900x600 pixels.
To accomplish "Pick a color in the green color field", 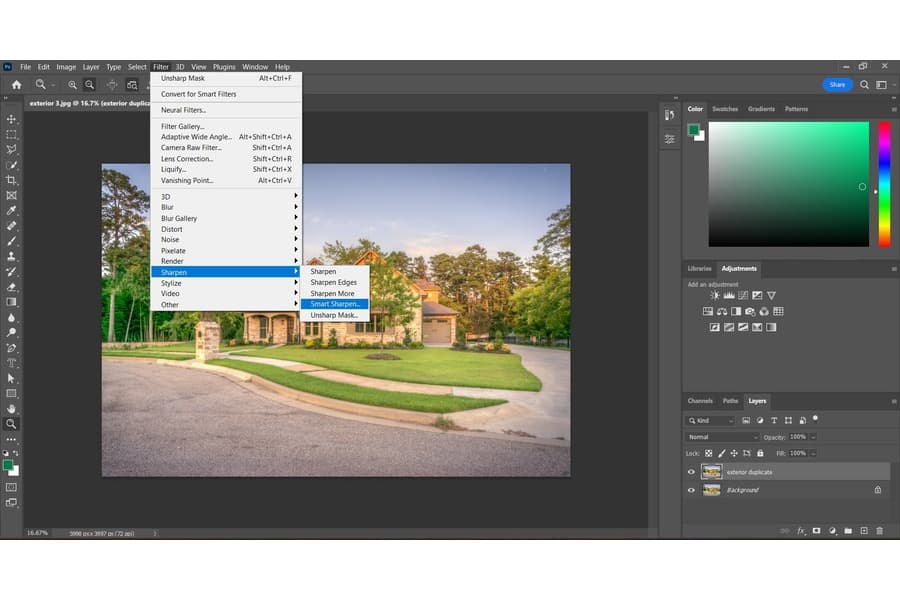I will tap(789, 184).
